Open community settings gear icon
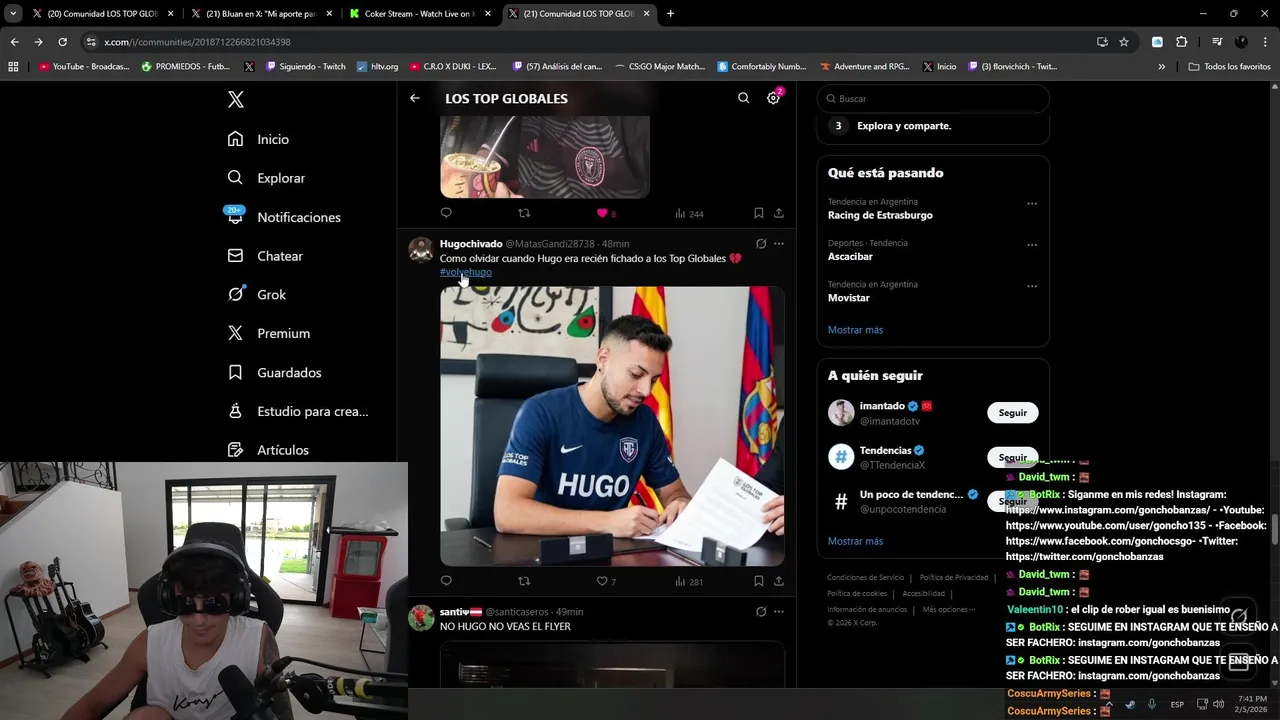This screenshot has height=720, width=1280. 773,98
